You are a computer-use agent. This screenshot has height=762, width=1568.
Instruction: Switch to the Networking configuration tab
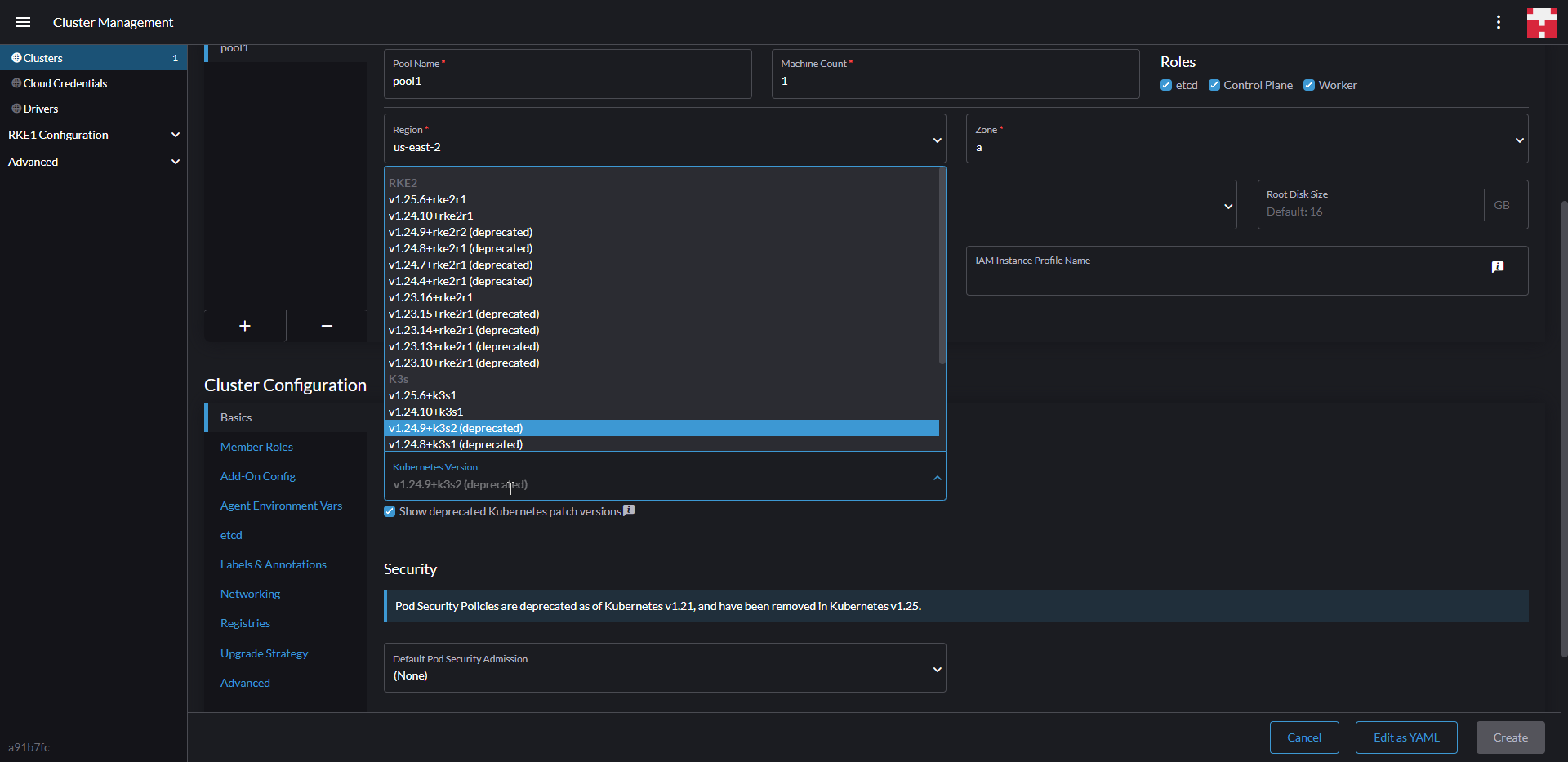(x=250, y=594)
